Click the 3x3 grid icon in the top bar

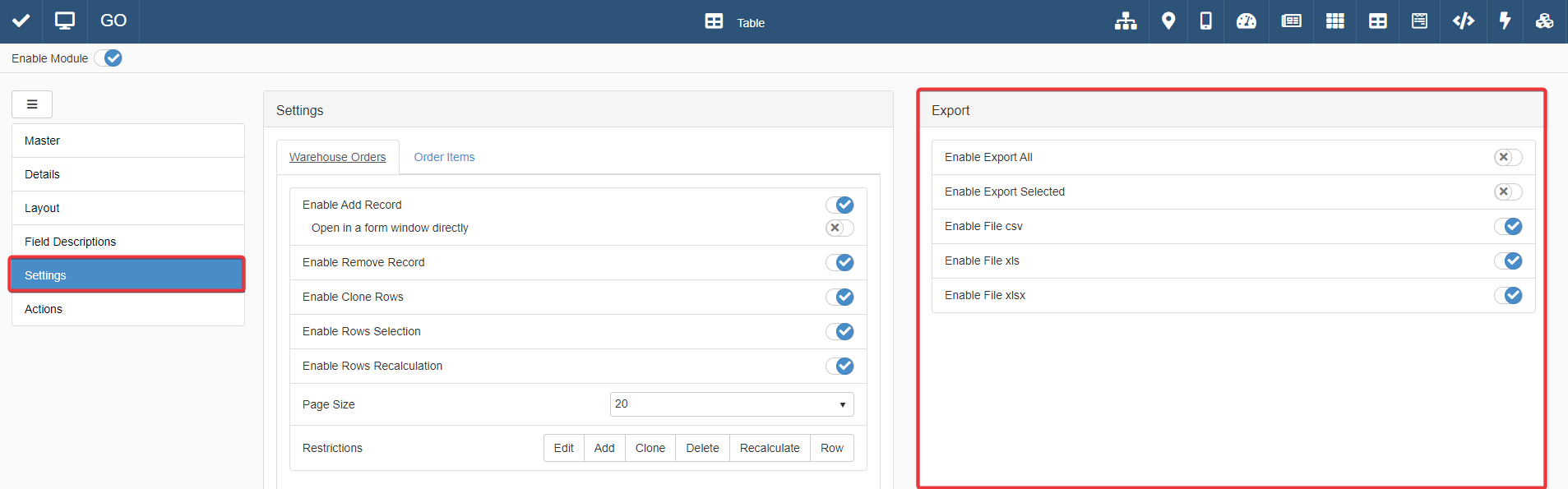pos(1334,21)
